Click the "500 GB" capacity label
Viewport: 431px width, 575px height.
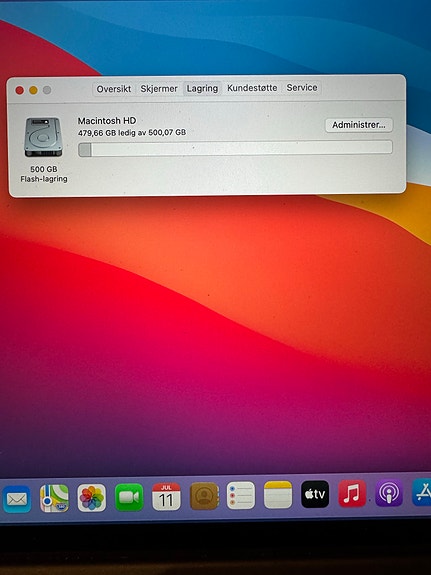[44, 169]
